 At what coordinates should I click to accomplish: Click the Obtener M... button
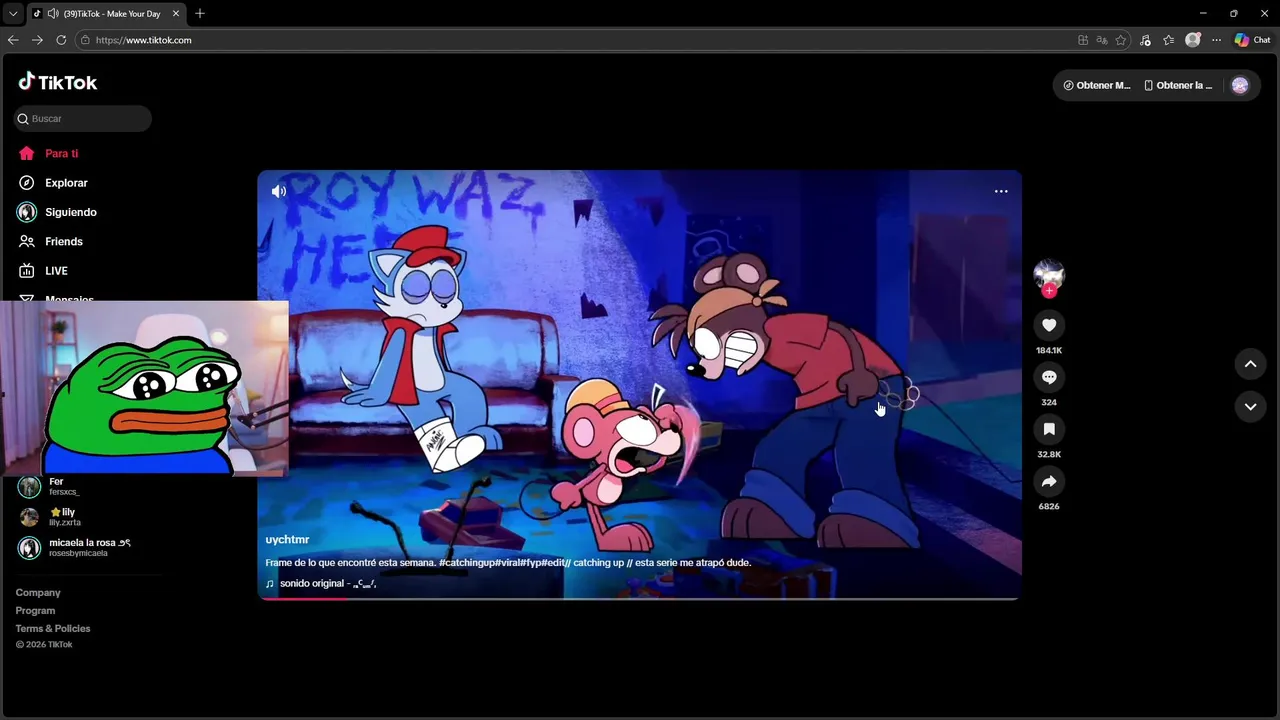1097,85
